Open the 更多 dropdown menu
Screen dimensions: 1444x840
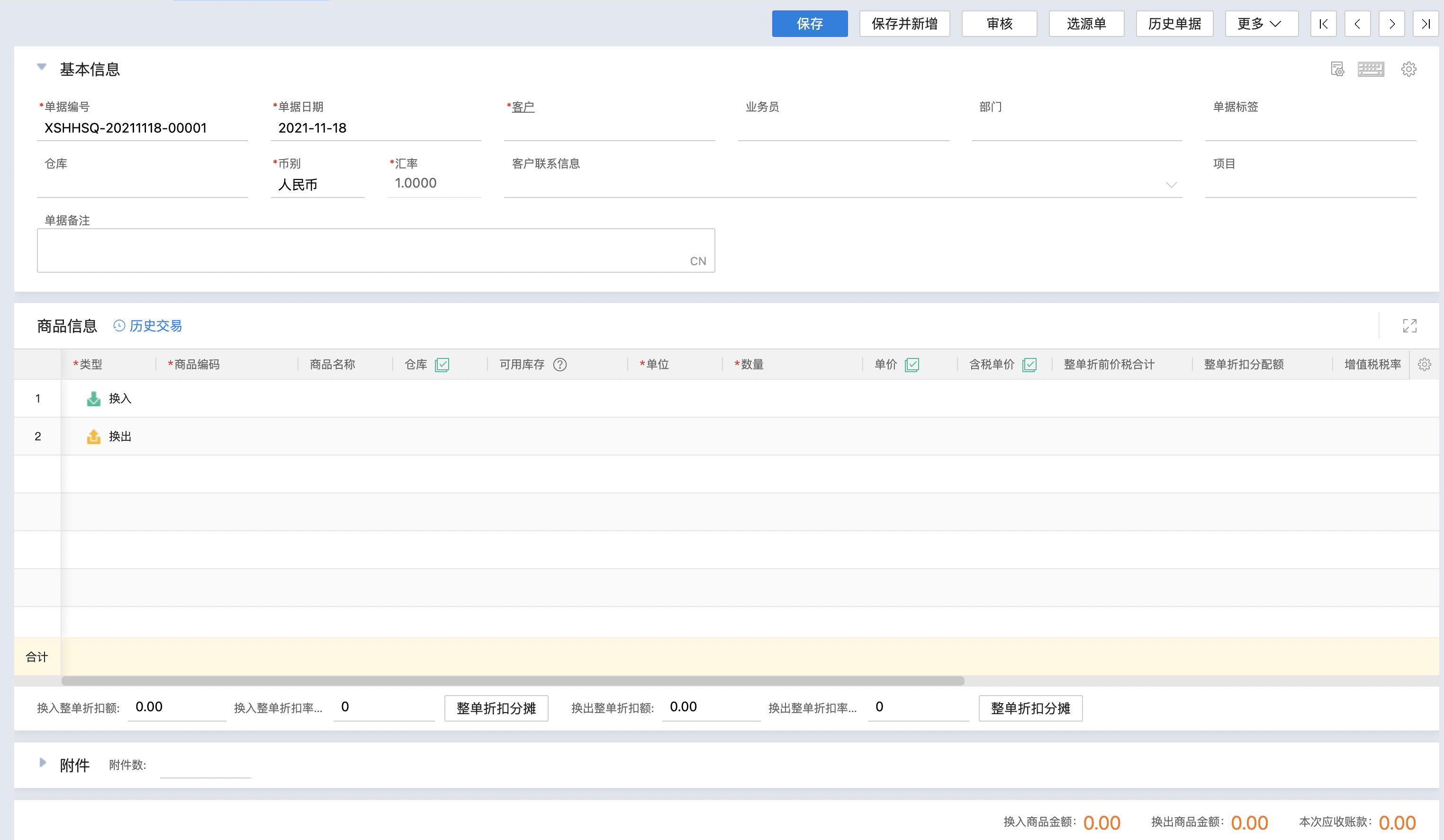click(1261, 24)
